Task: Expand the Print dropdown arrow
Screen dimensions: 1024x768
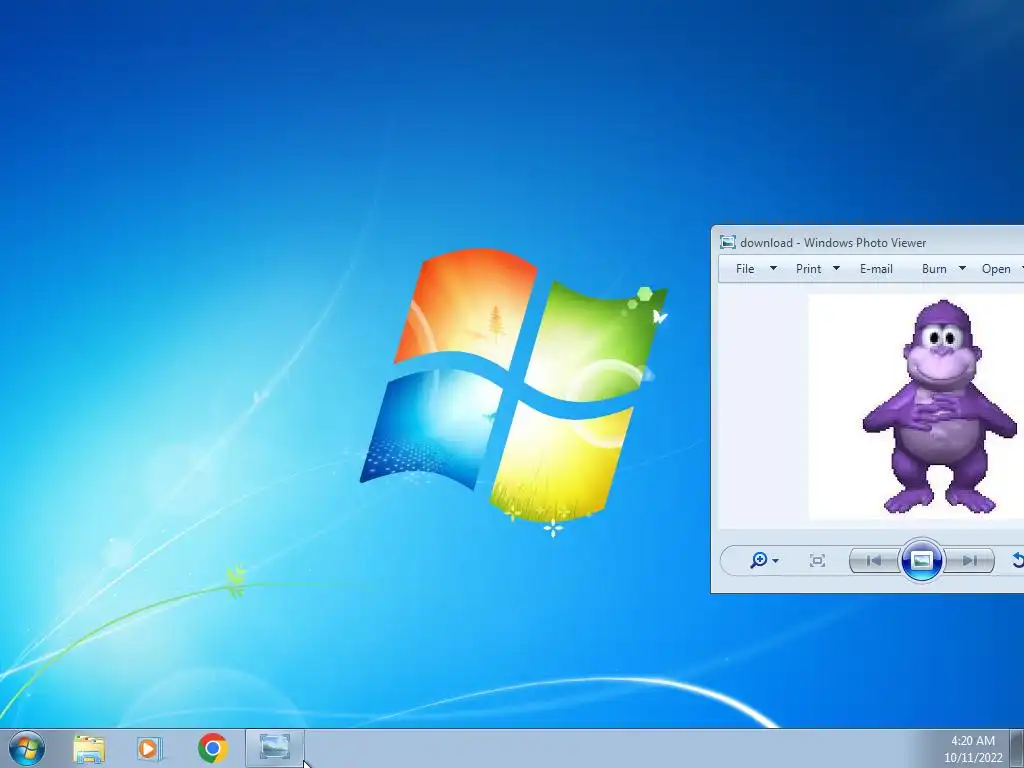Action: tap(836, 268)
